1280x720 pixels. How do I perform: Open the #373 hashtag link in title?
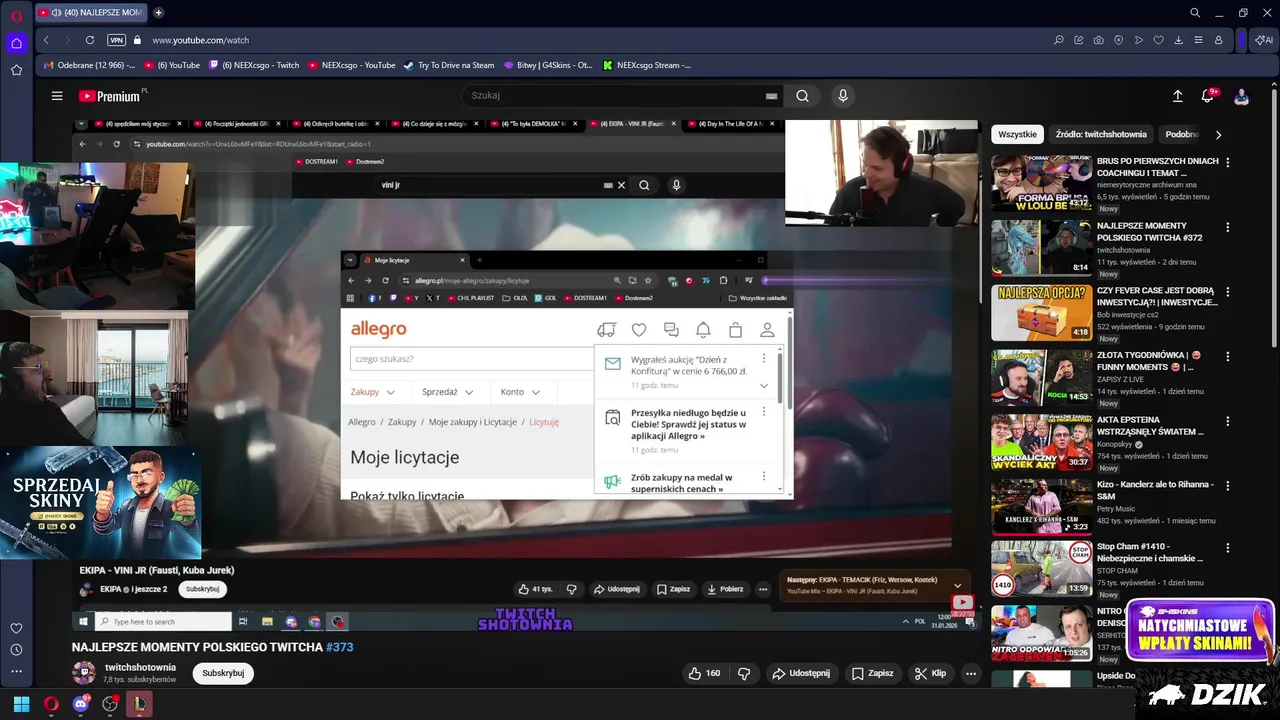click(x=339, y=647)
